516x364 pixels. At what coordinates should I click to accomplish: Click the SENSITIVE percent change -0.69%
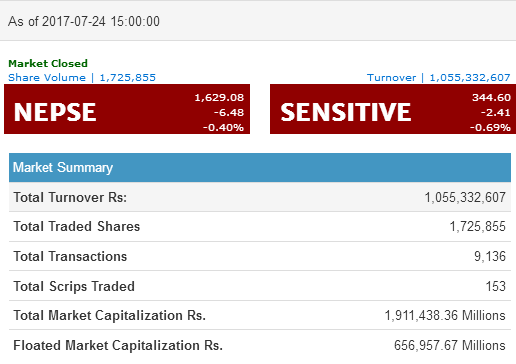tap(490, 128)
